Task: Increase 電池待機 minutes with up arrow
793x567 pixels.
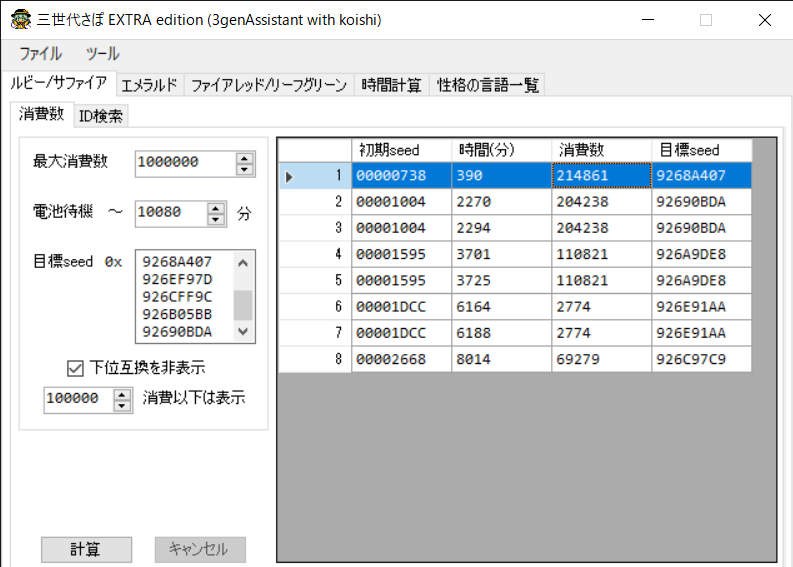Action: [216, 207]
